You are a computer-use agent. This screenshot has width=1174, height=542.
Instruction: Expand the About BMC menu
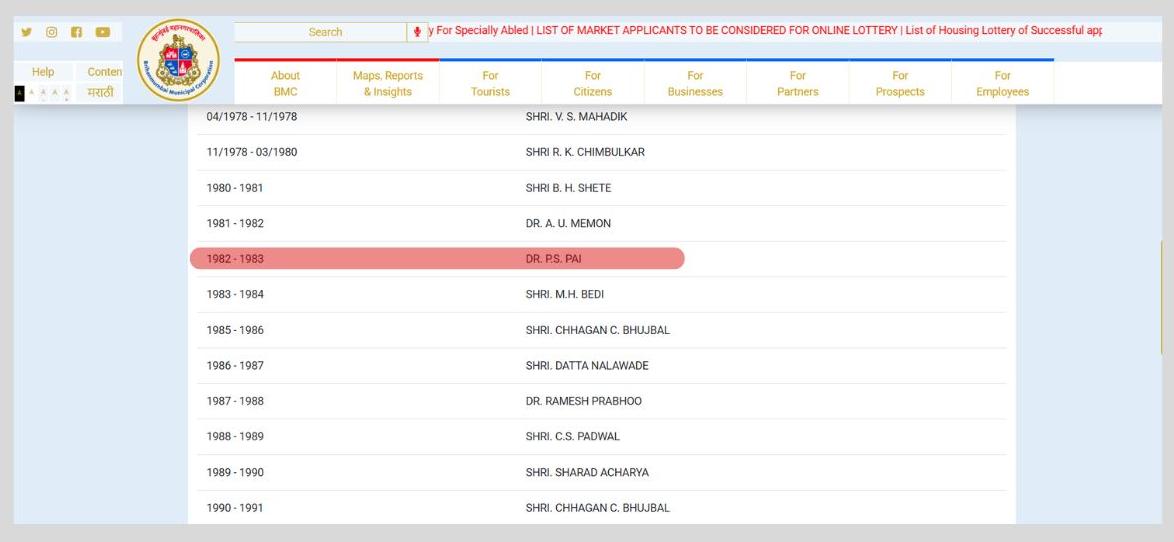[x=285, y=83]
